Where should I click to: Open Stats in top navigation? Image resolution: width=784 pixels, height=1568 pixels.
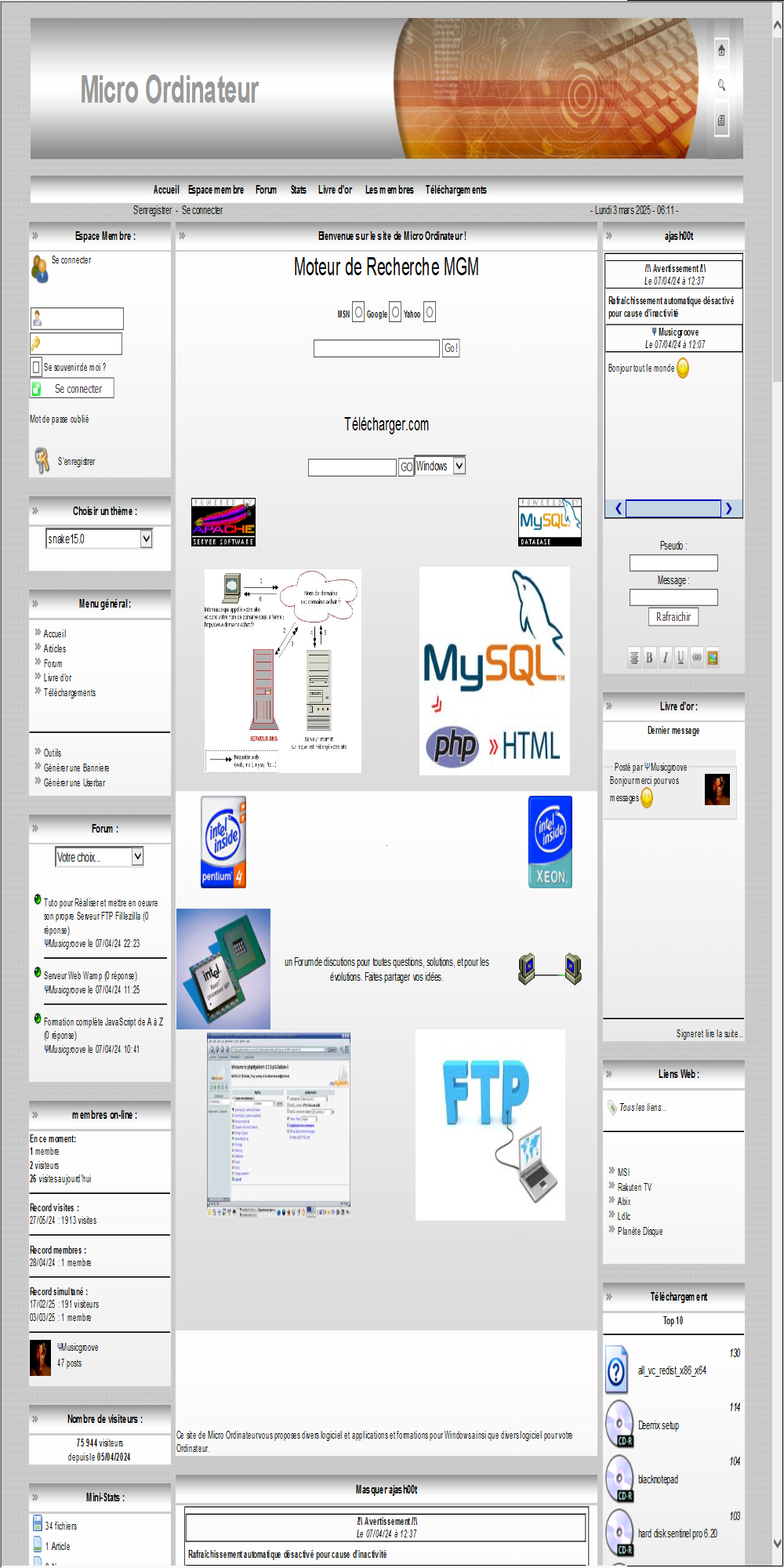[298, 190]
